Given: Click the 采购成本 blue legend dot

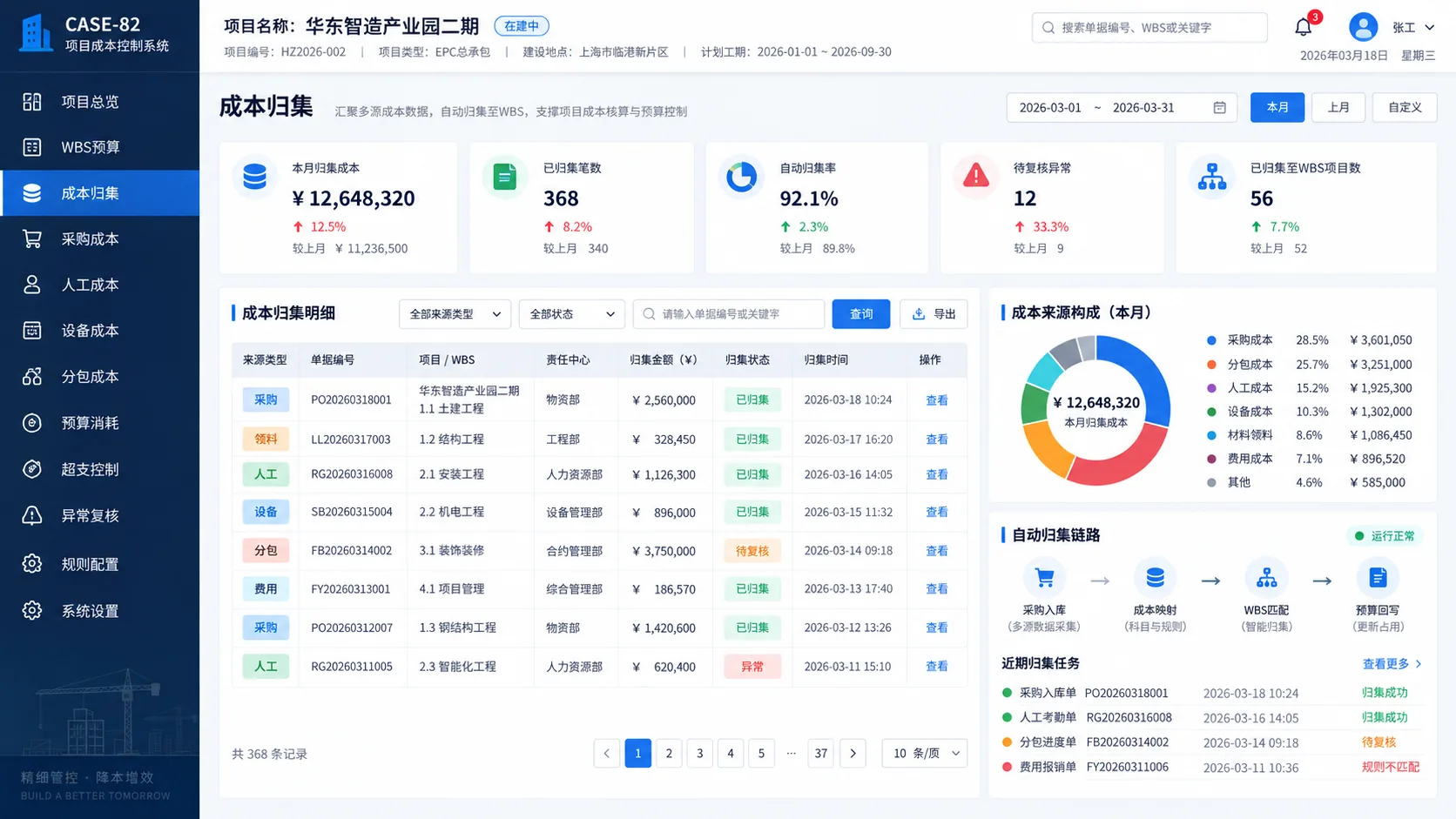Looking at the screenshot, I should [1211, 340].
